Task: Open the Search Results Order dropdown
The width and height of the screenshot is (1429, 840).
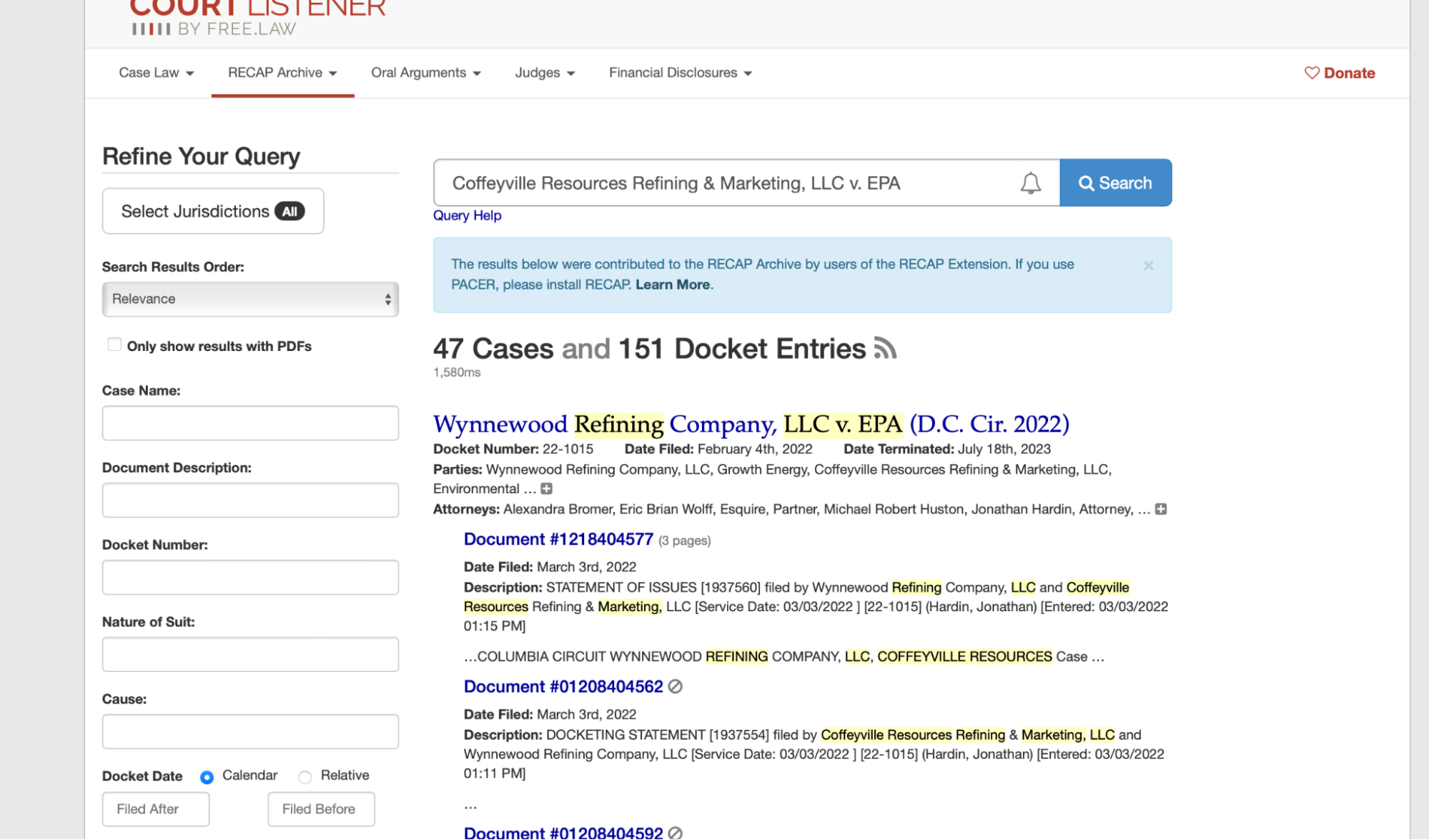Action: click(249, 299)
